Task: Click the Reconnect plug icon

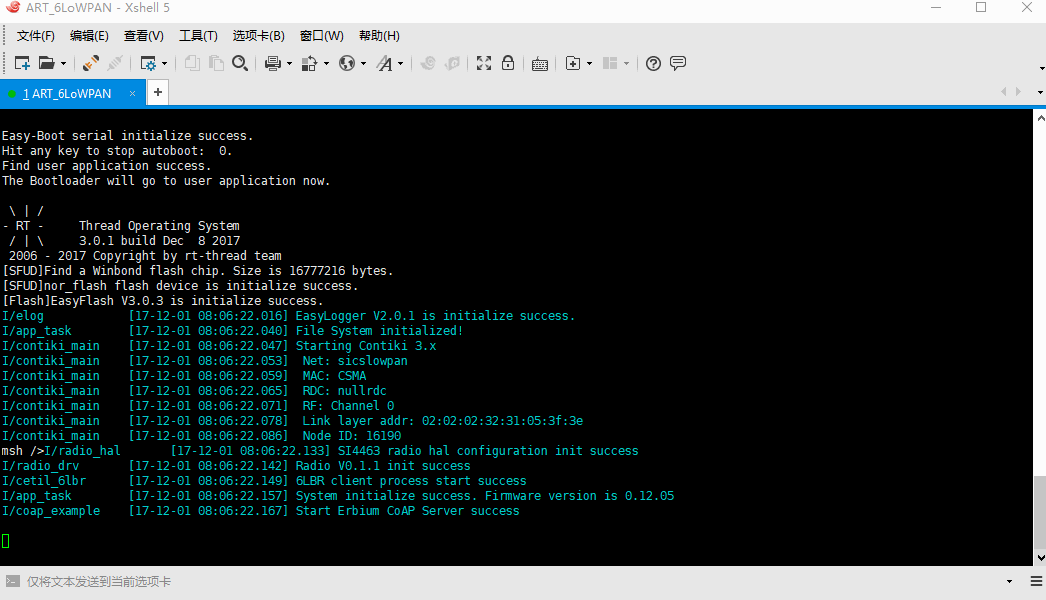Action: 91,63
